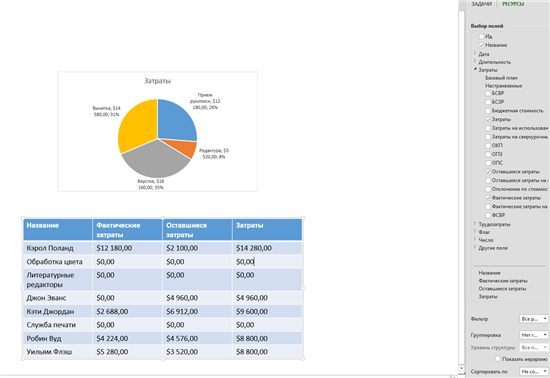
Task: Open the Базовый план subgroup
Action: coord(501,78)
